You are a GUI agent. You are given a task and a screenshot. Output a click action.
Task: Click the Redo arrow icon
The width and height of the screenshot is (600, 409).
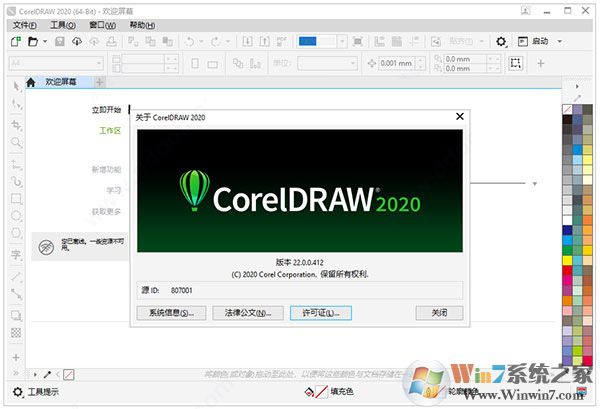tap(215, 41)
